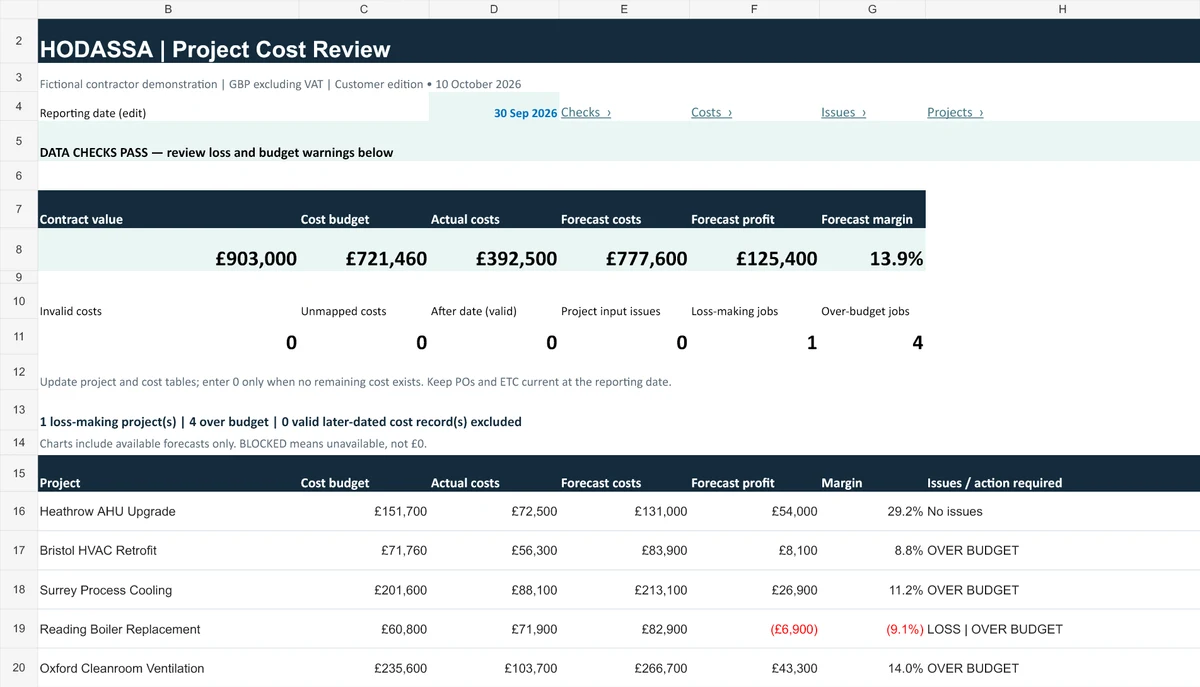Open the Projects link

tap(955, 112)
